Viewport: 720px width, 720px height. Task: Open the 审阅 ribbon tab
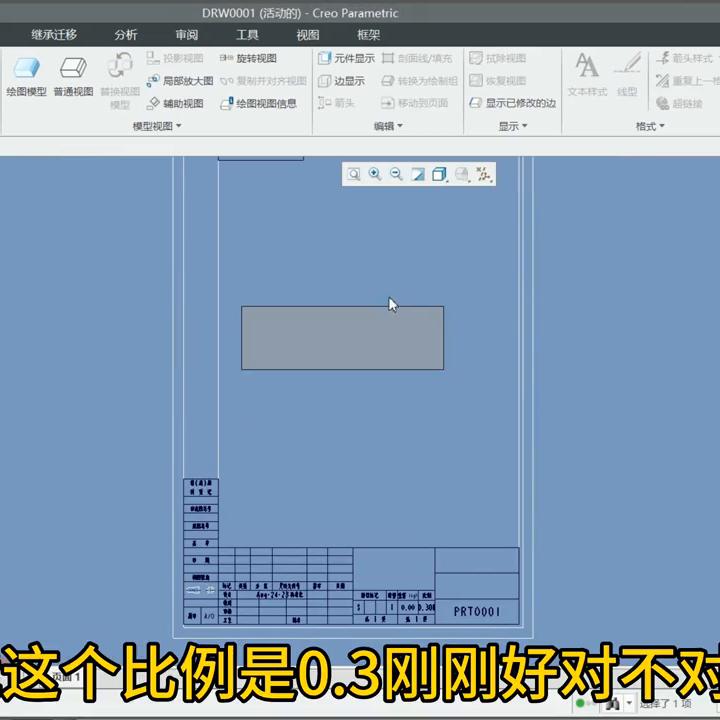[x=186, y=34]
